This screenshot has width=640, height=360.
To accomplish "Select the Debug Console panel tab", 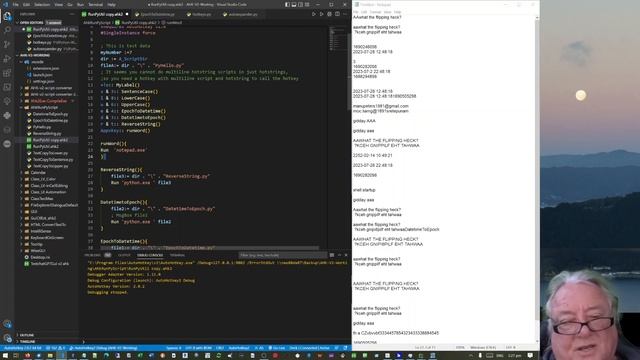I will coord(150,256).
